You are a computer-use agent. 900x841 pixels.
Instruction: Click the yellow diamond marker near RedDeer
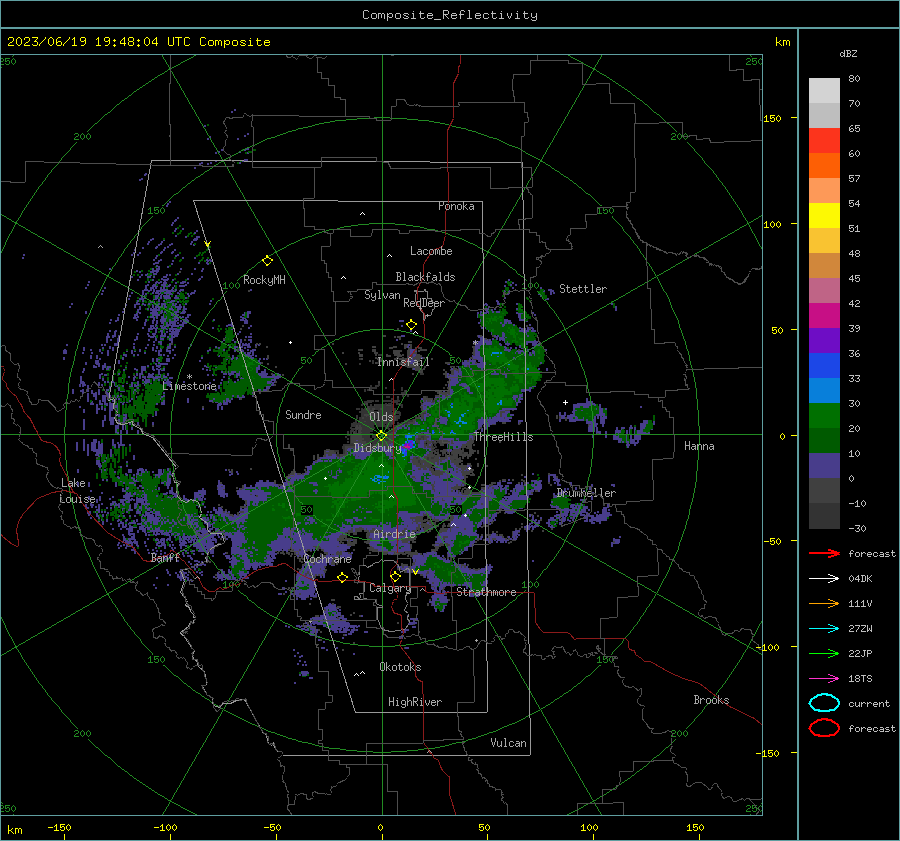coord(411,325)
